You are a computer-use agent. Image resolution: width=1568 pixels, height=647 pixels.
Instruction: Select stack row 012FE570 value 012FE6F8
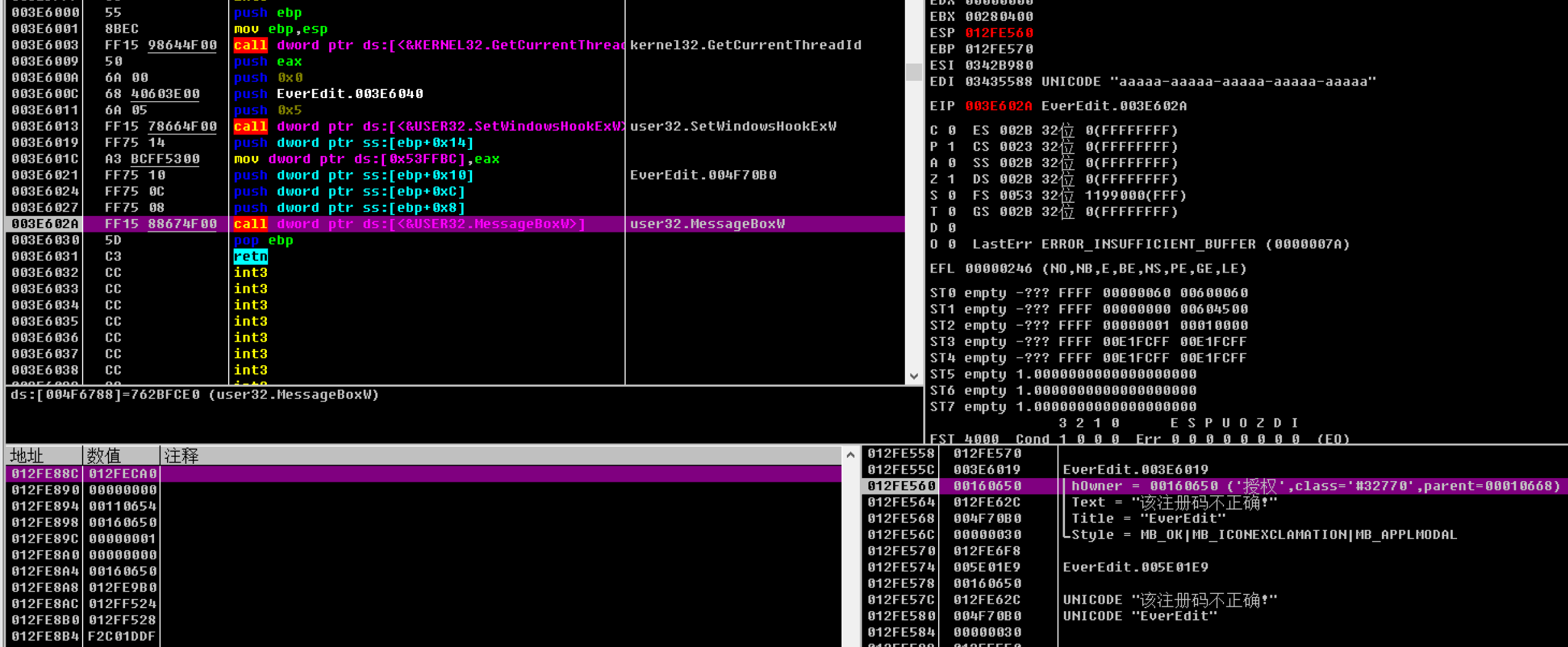987,551
